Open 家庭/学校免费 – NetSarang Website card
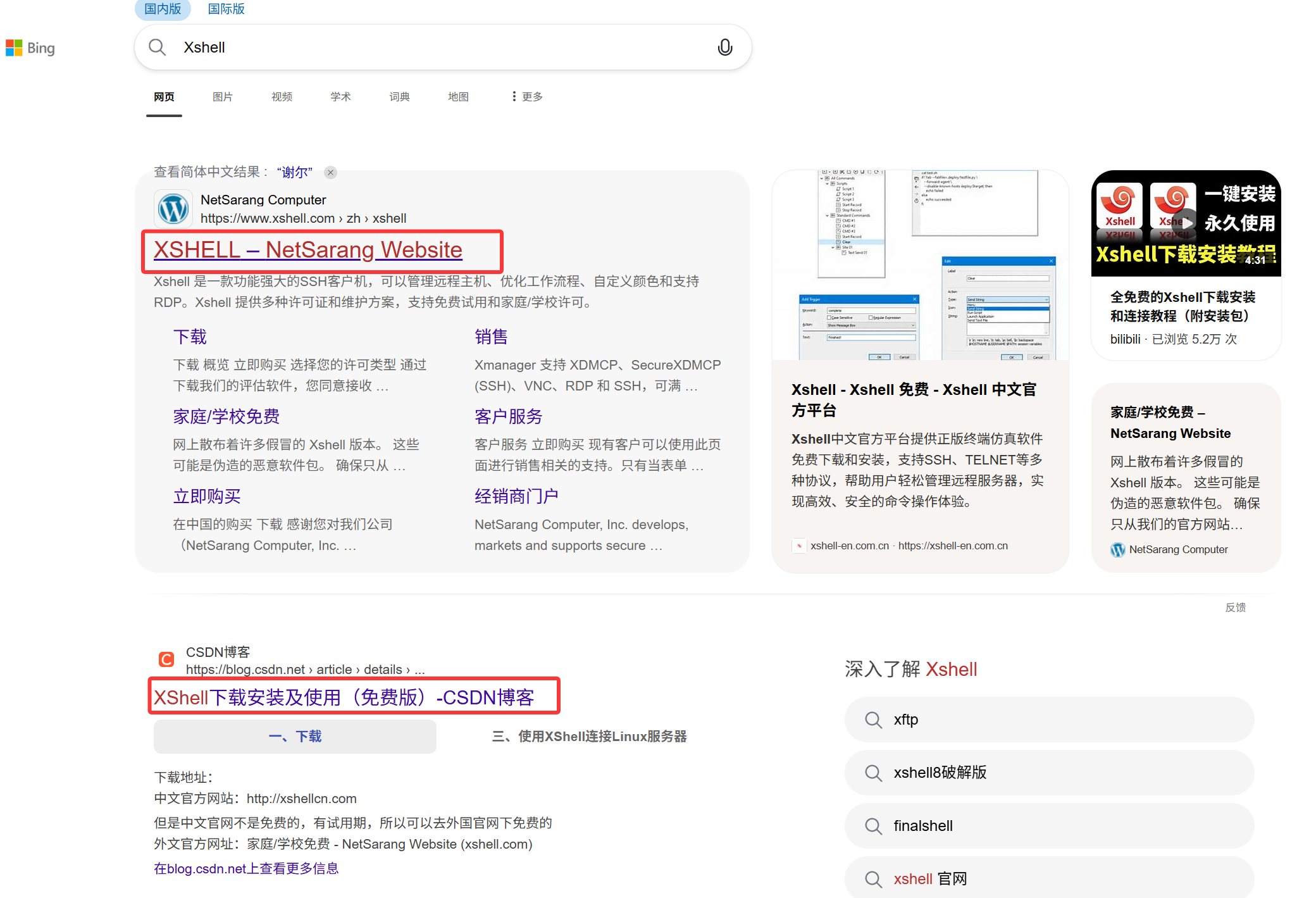This screenshot has width=1316, height=898. [x=1170, y=423]
